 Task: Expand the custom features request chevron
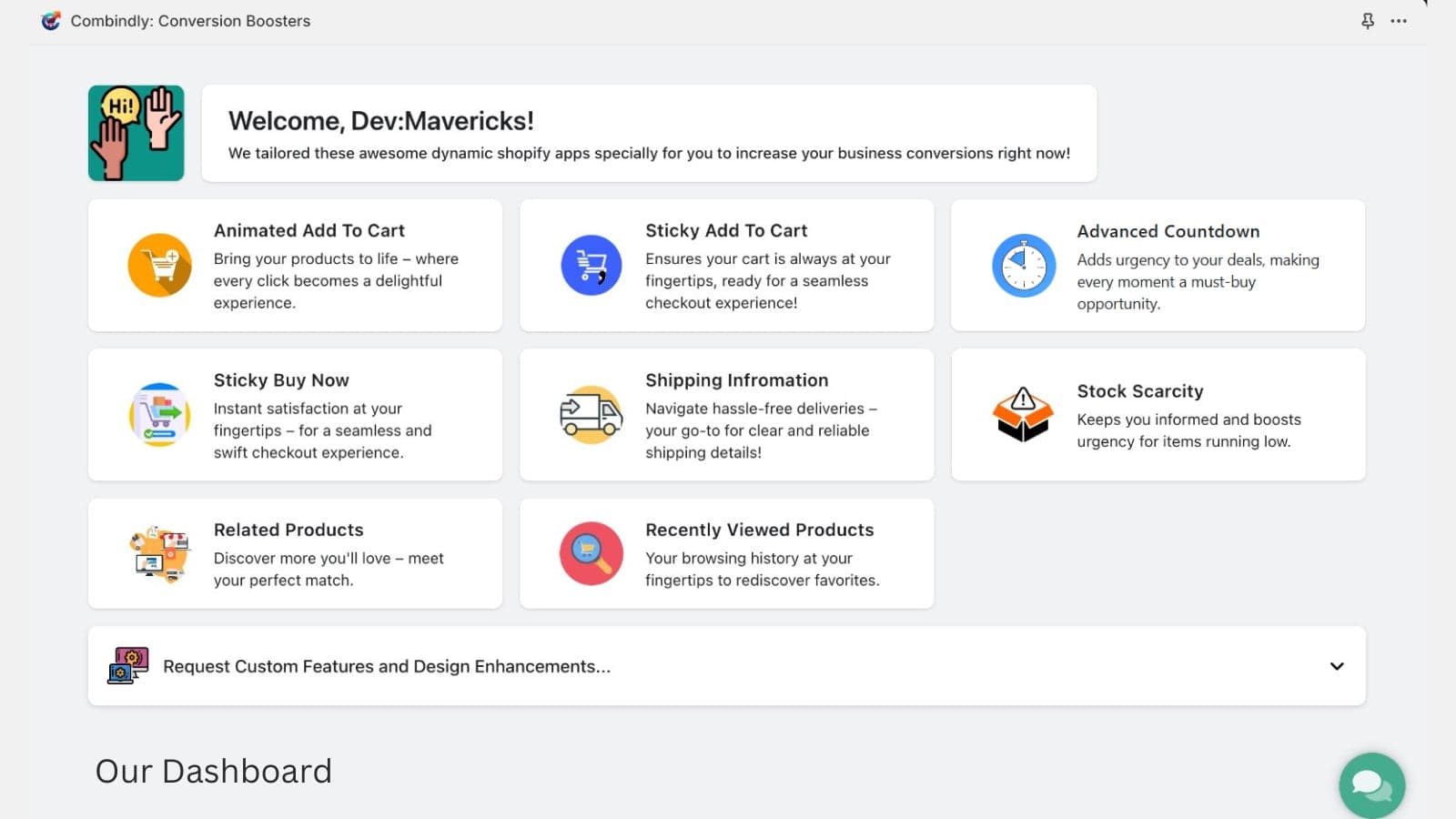[1336, 666]
